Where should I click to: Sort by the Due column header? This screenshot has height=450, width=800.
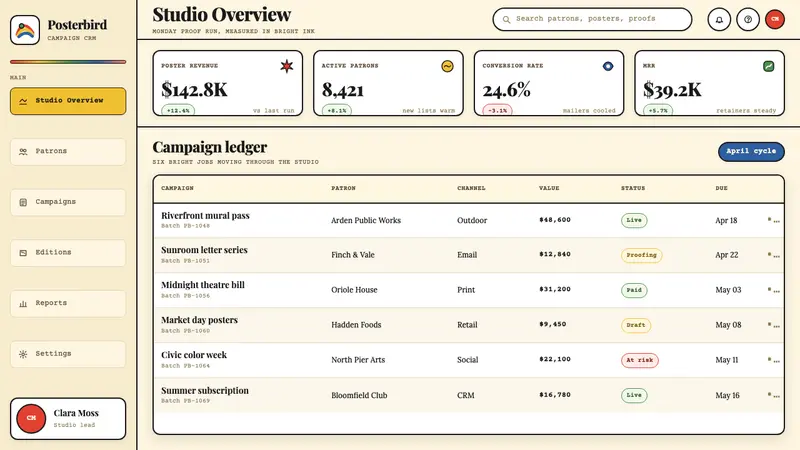pos(721,188)
